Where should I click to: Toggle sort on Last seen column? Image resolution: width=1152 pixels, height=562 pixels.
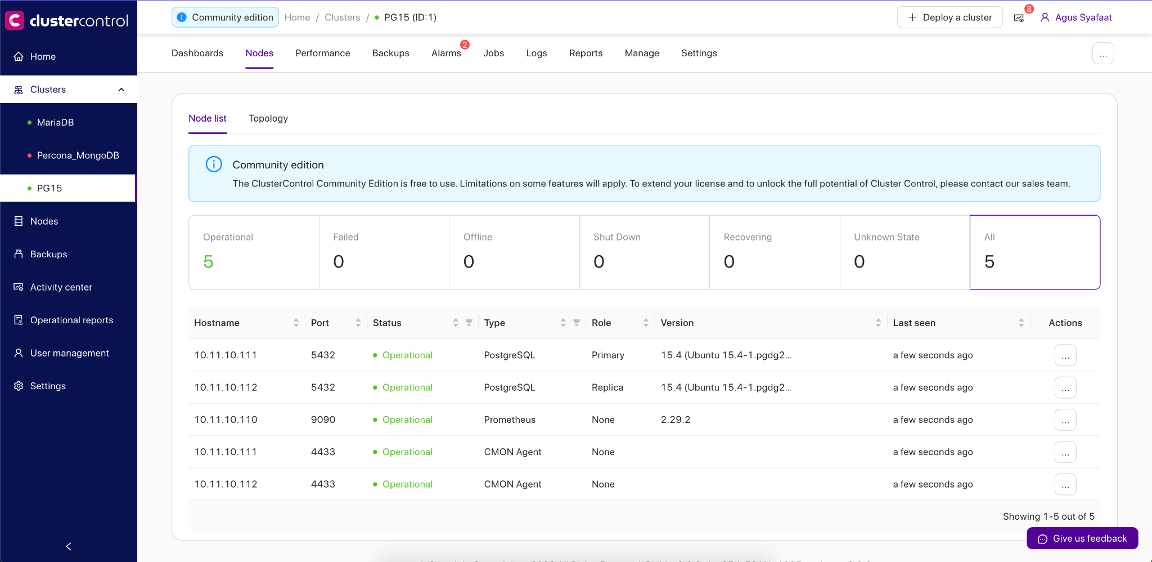click(x=1021, y=323)
